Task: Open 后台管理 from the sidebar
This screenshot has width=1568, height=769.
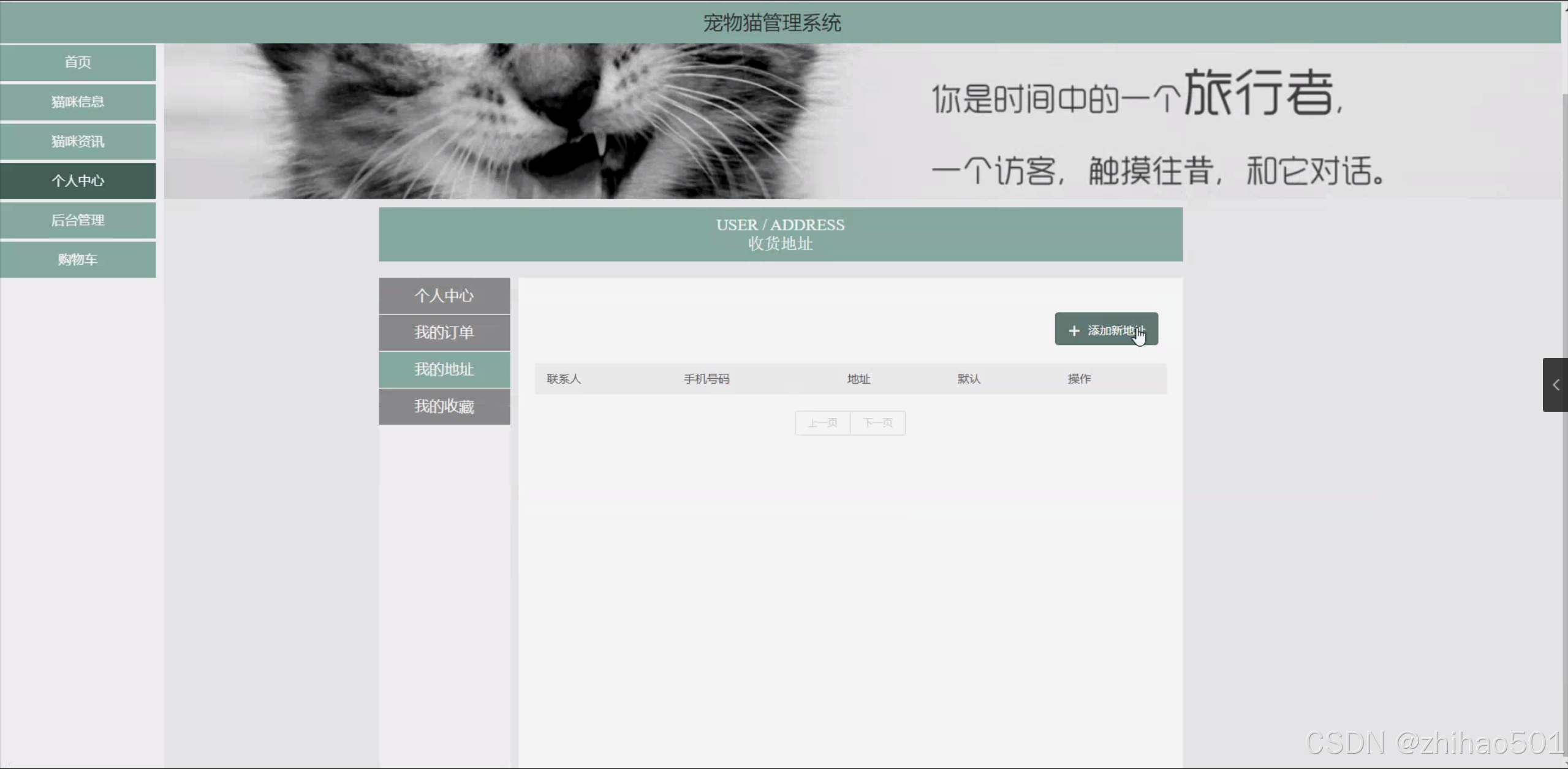Action: tap(78, 220)
